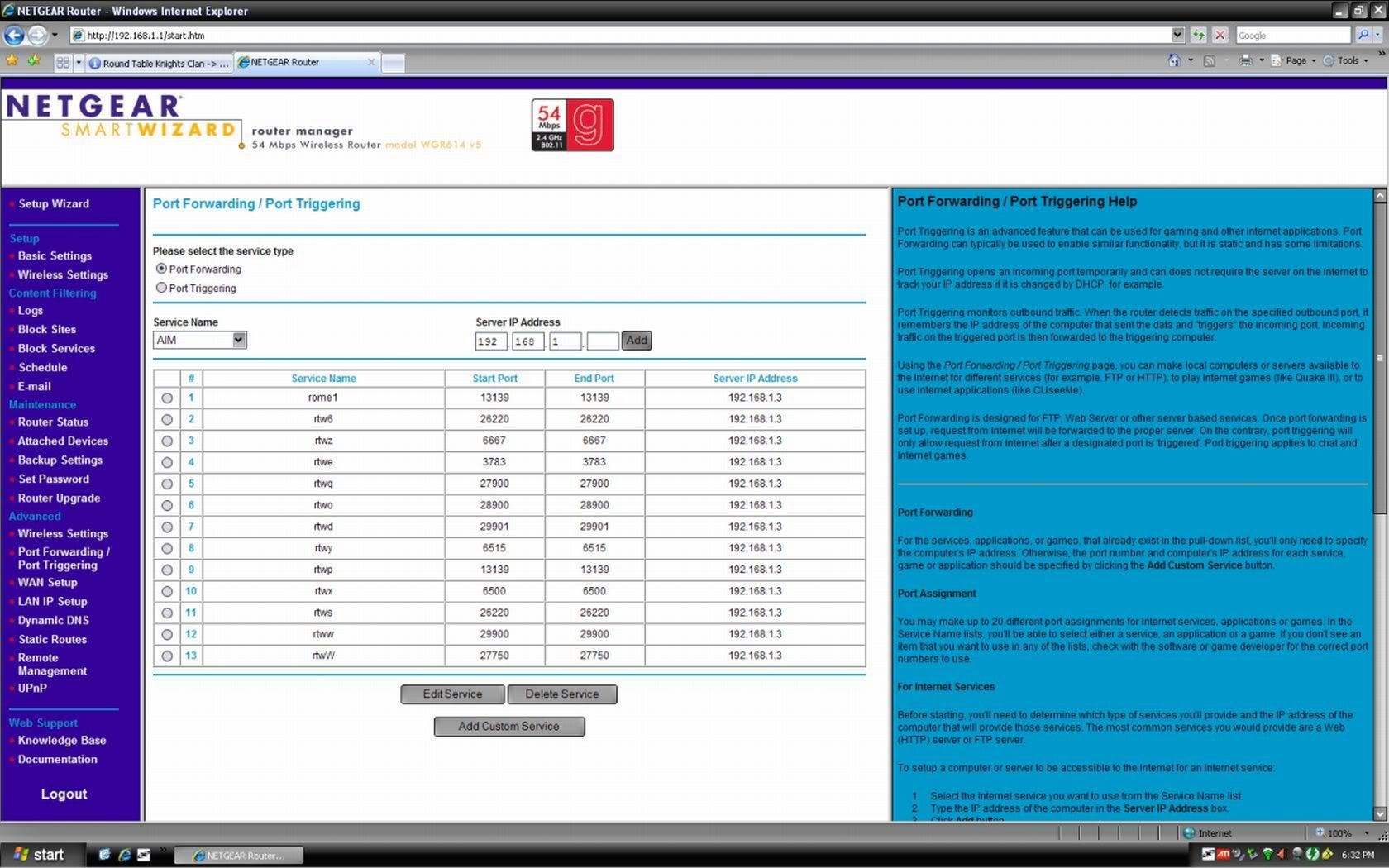Click the browser Back arrow button

tap(14, 35)
